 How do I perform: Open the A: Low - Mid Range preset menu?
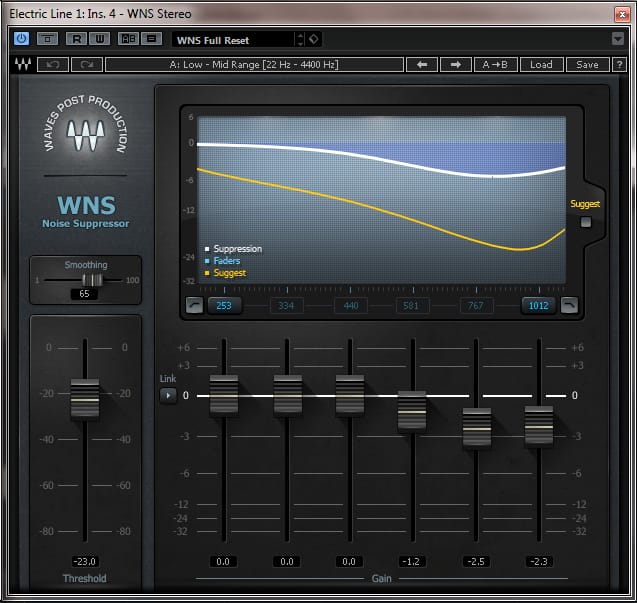click(x=254, y=65)
